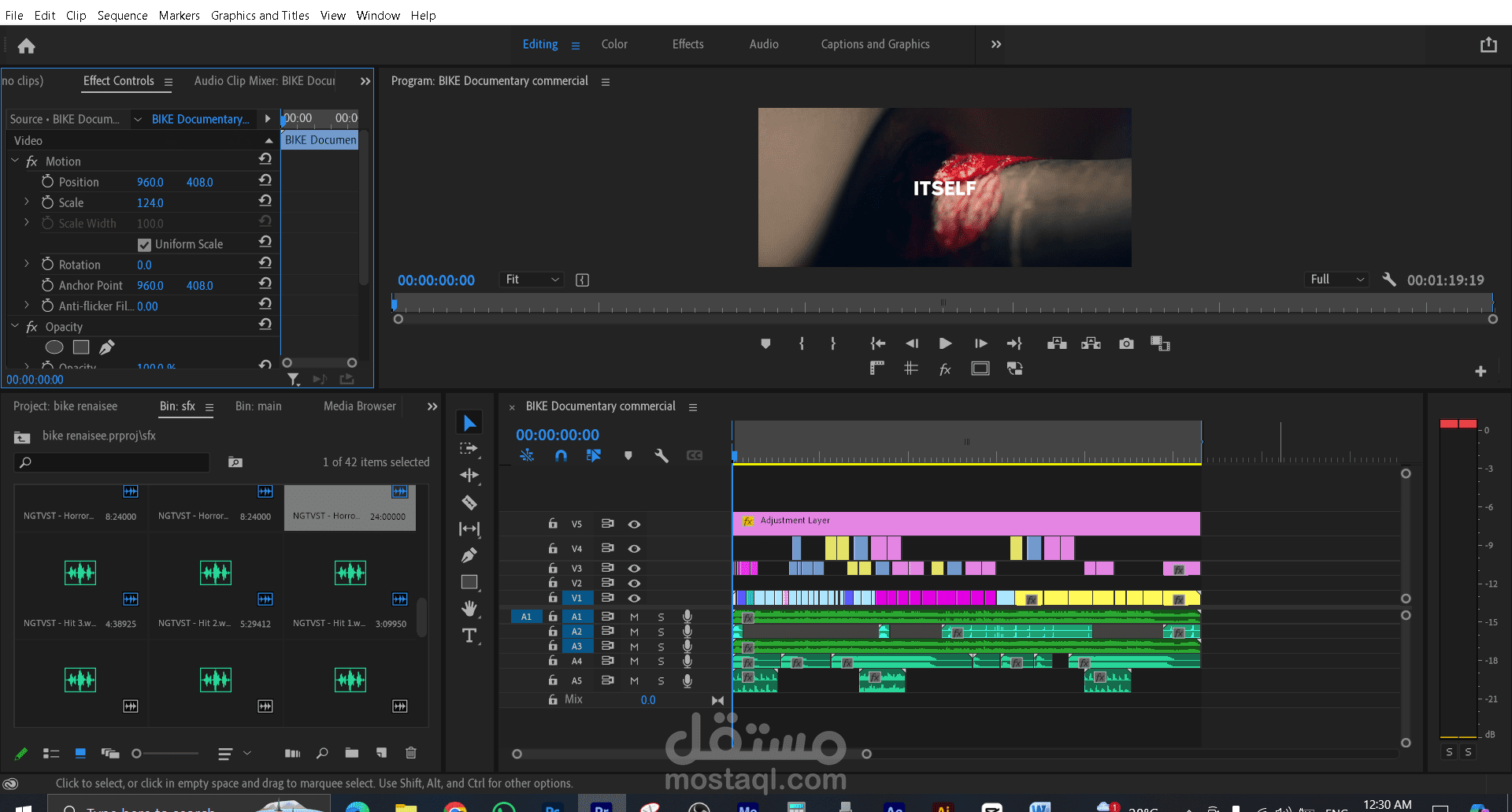Play the program monitor sequence
Image resolution: width=1512 pixels, height=812 pixels.
[x=945, y=343]
